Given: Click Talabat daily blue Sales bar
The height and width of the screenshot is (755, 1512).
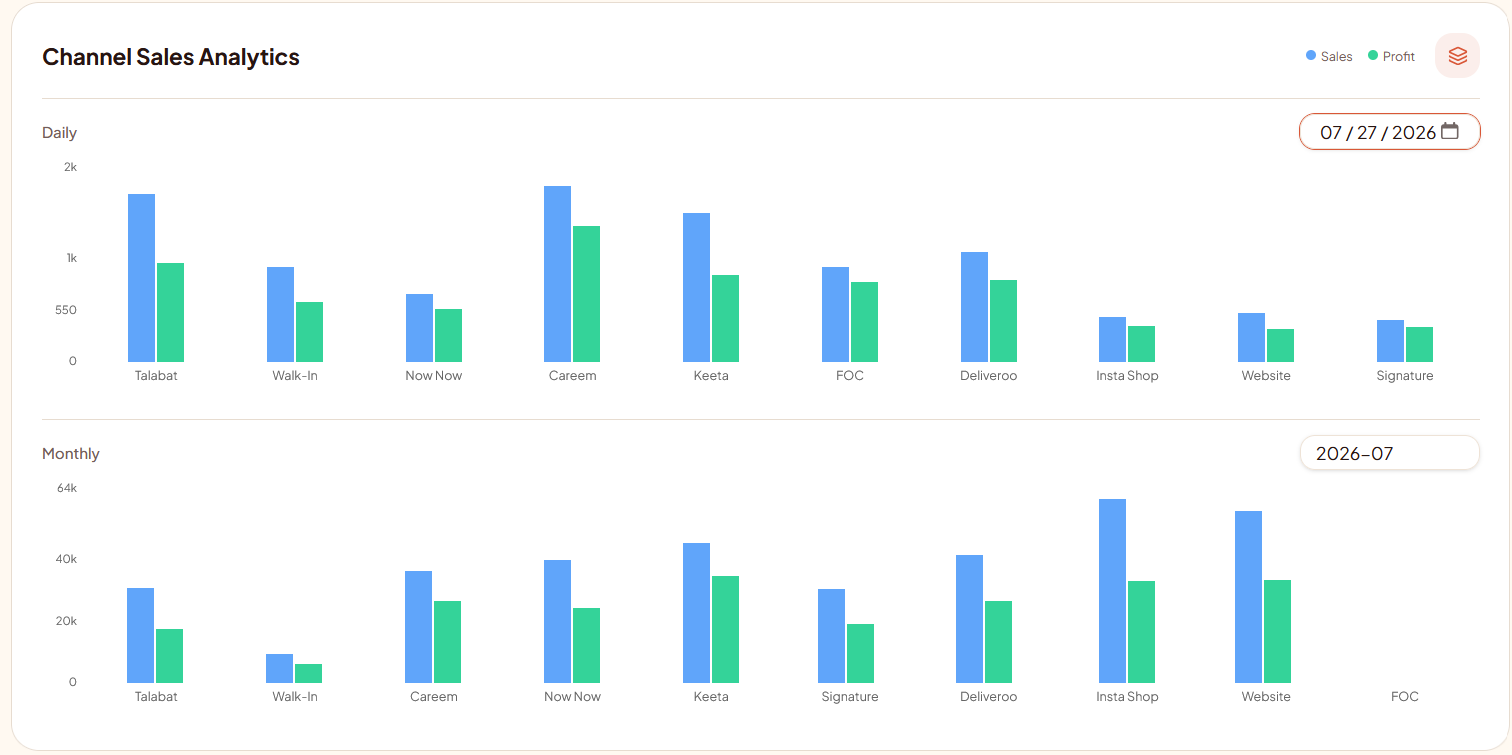Looking at the screenshot, I should click(x=142, y=278).
